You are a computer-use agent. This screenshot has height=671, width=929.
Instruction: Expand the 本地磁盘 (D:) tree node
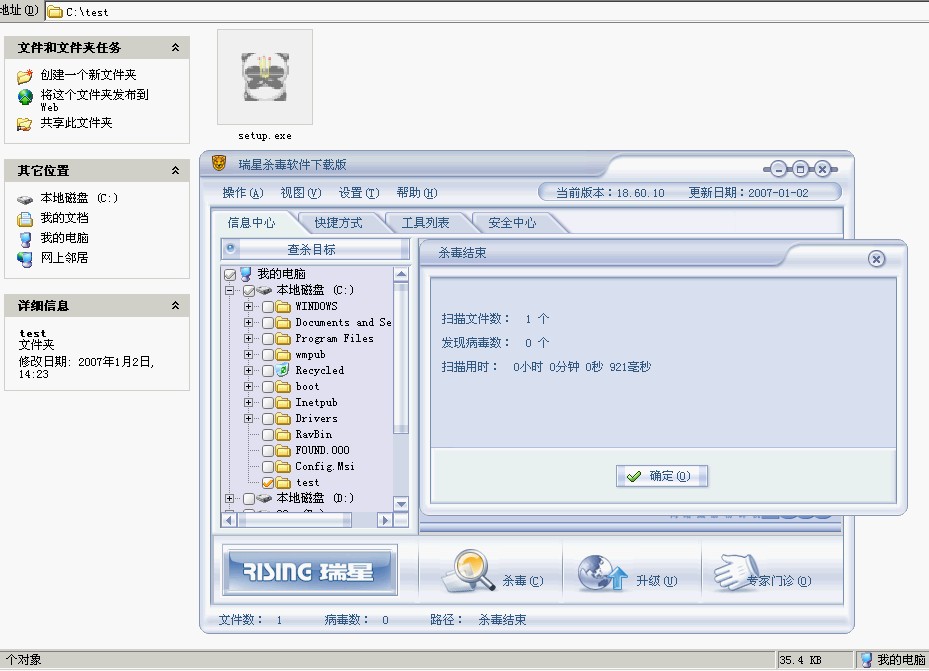click(230, 499)
